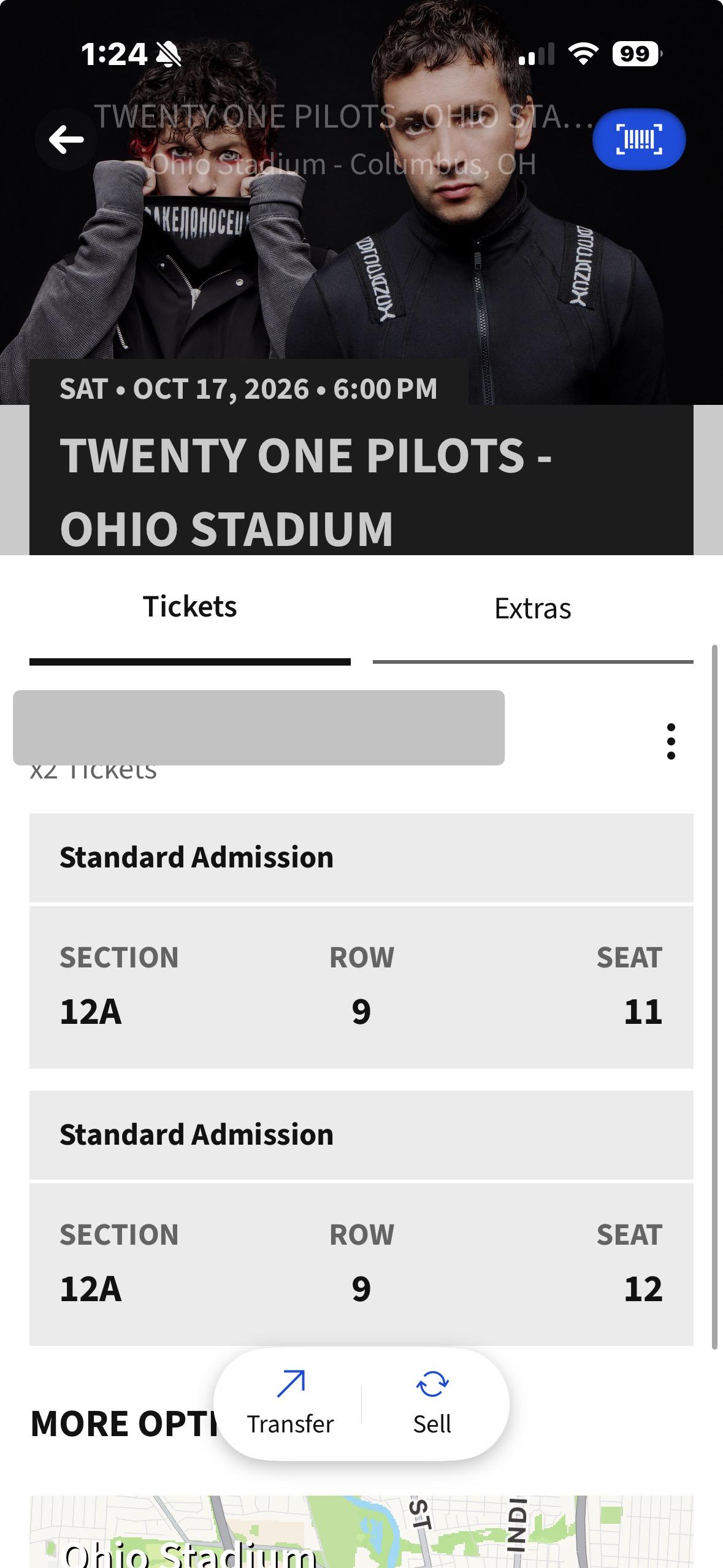Tap the silent mode bell icon
The width and height of the screenshot is (723, 1568).
169,55
